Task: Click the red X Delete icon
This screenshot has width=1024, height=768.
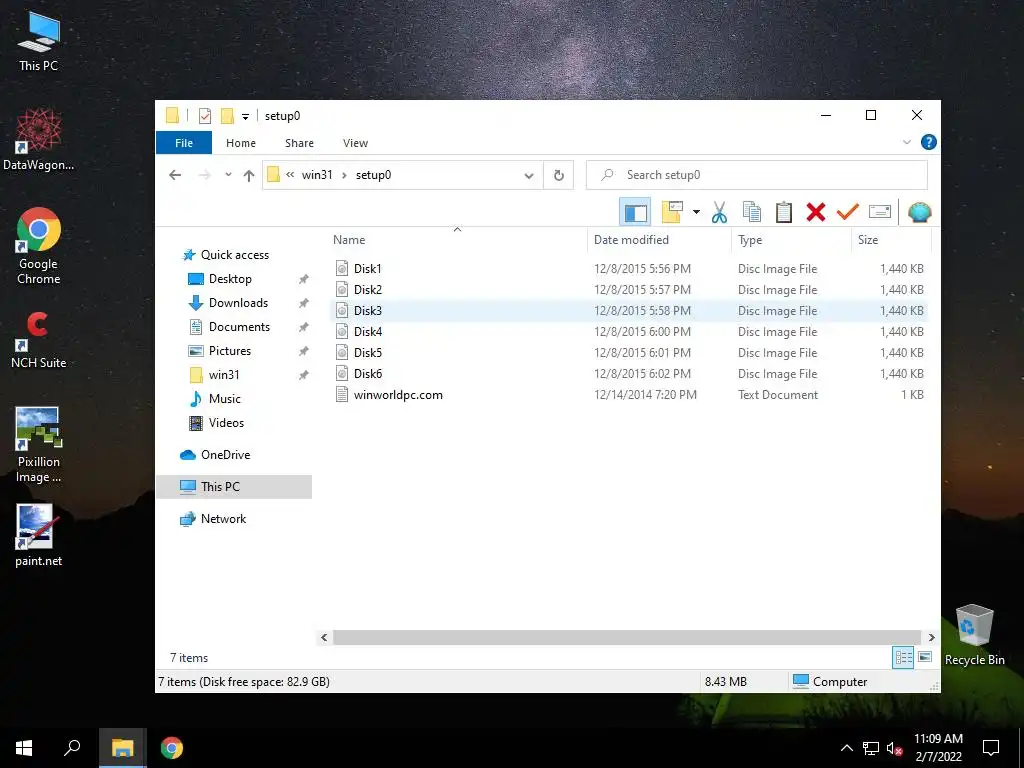Action: 816,212
